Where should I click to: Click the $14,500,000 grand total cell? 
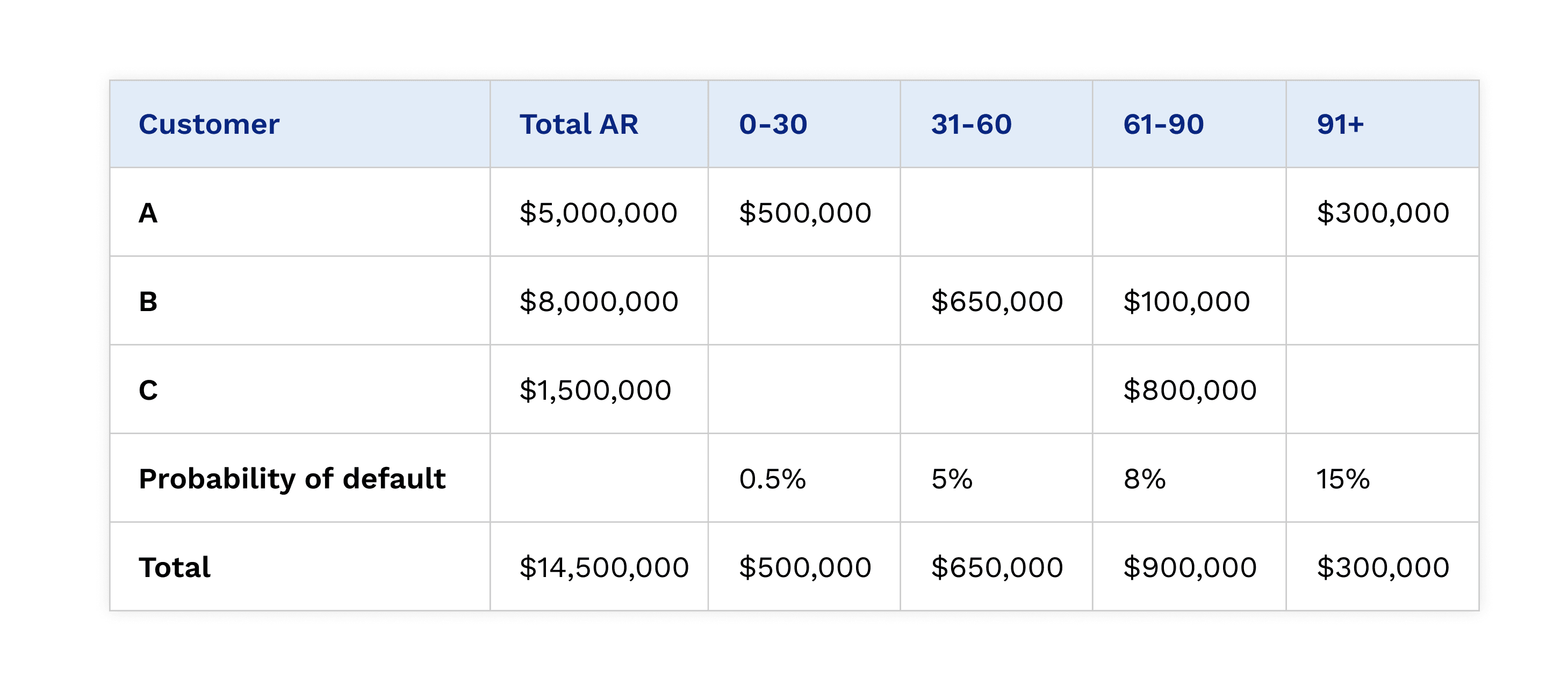603,567
